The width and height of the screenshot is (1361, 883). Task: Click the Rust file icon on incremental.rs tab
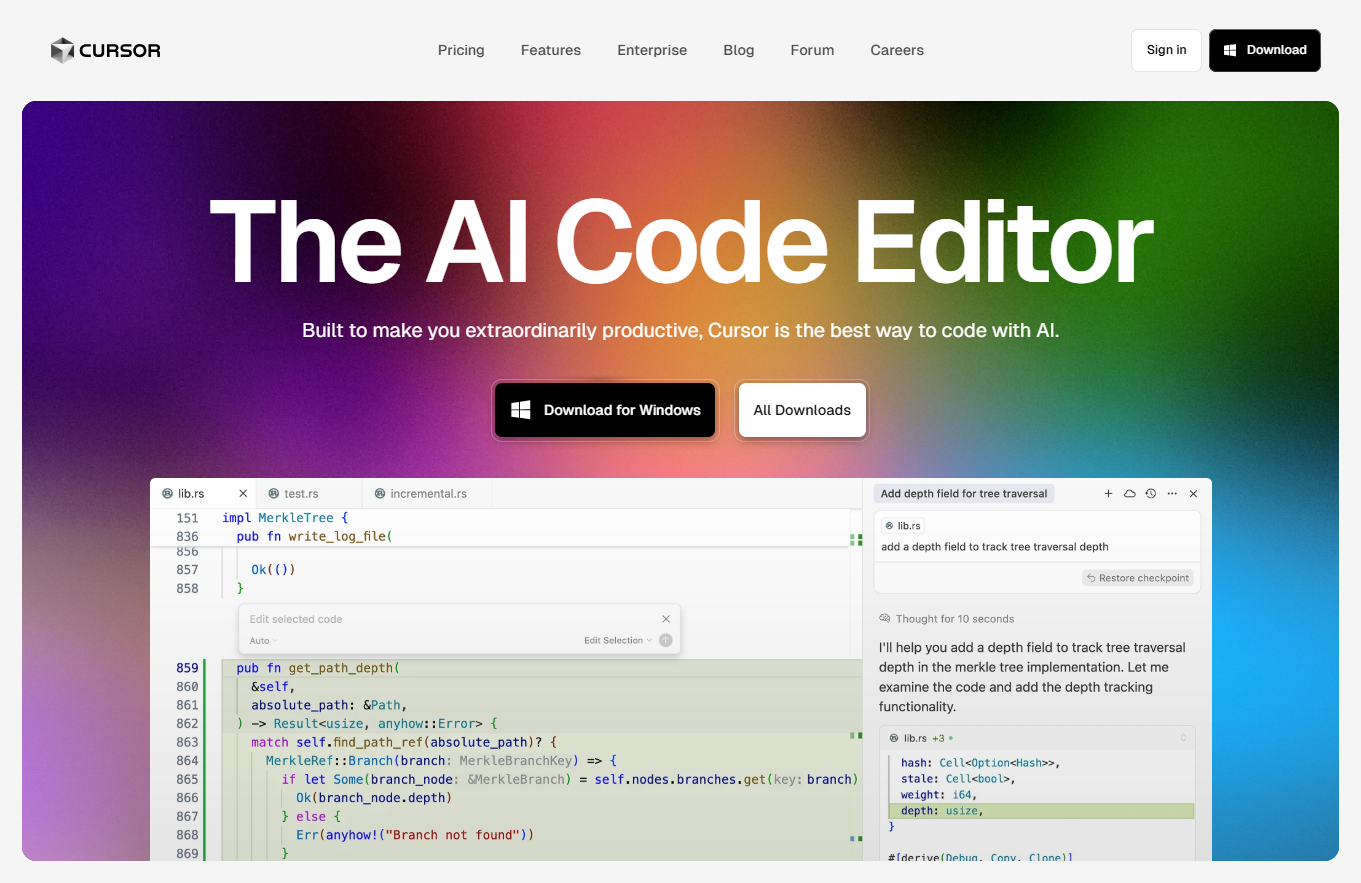(x=380, y=494)
